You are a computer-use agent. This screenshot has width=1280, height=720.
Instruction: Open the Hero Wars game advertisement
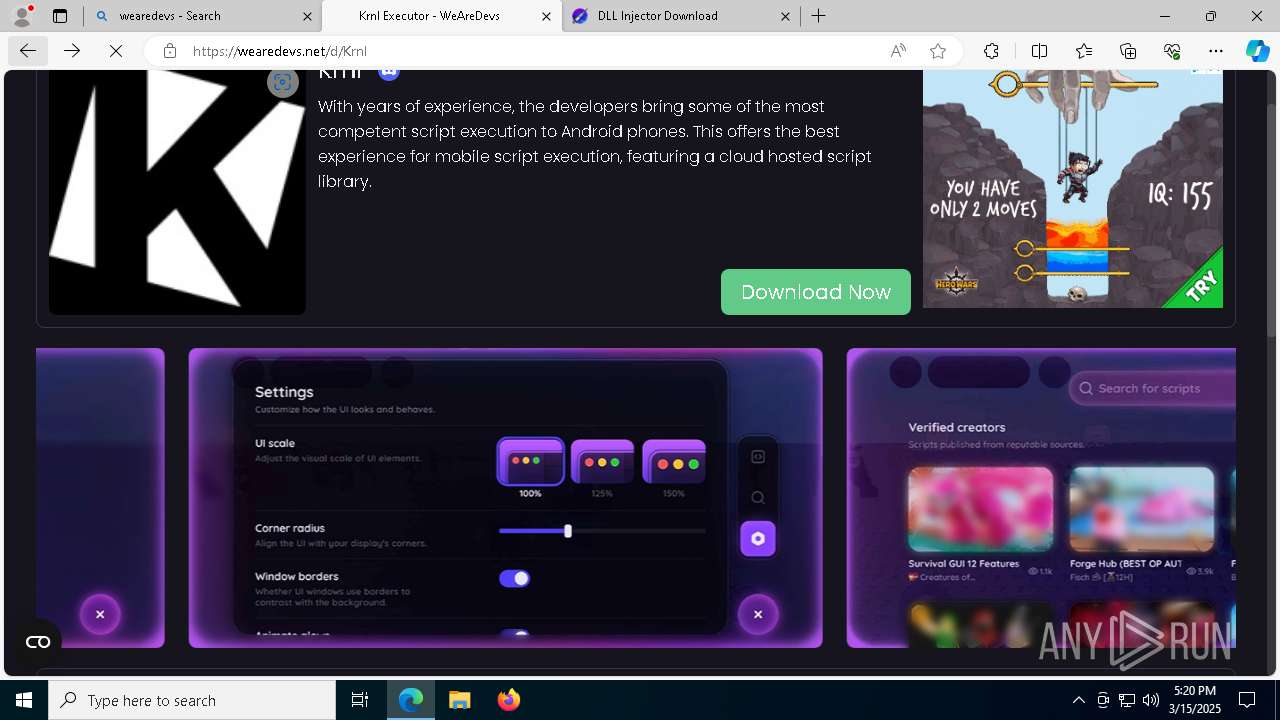[x=1072, y=189]
